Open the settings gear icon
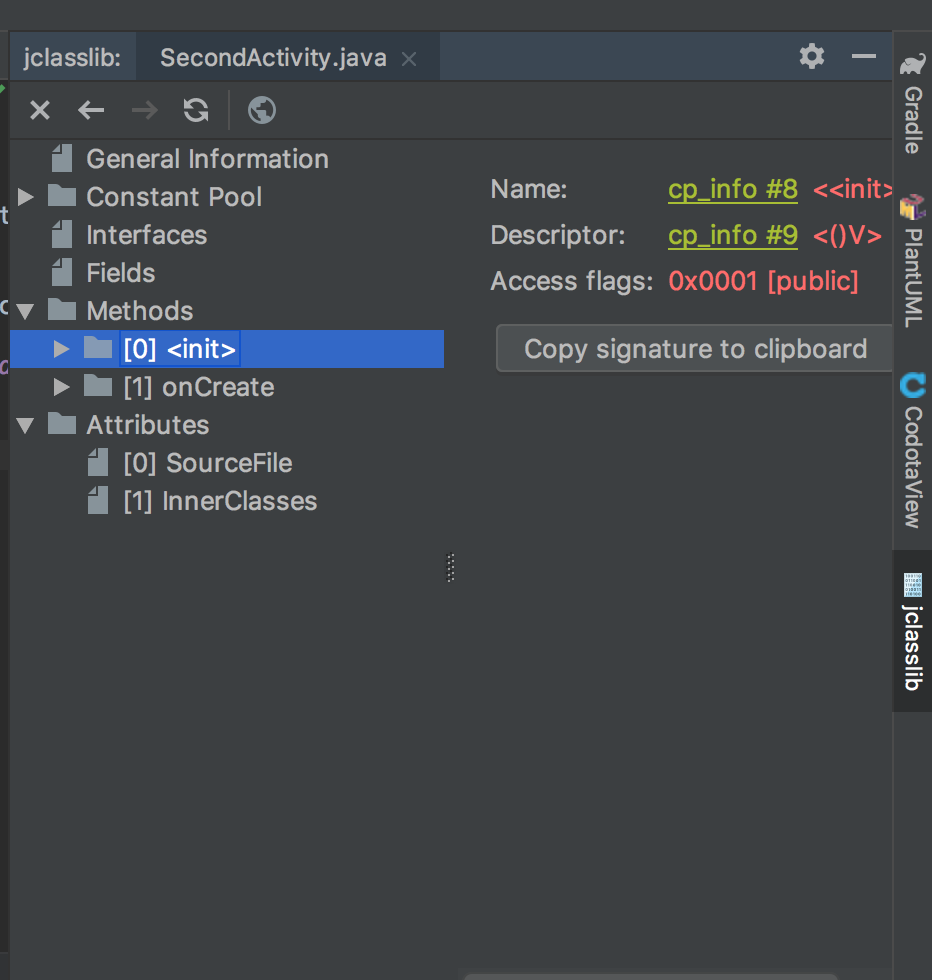Viewport: 932px width, 980px height. (812, 56)
